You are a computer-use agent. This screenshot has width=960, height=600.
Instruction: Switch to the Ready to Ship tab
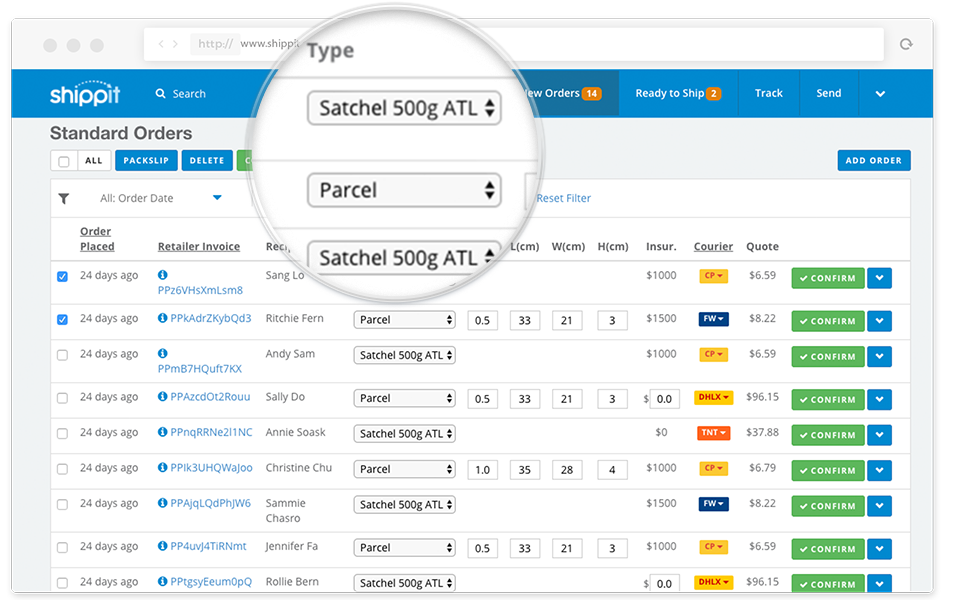[x=677, y=94]
